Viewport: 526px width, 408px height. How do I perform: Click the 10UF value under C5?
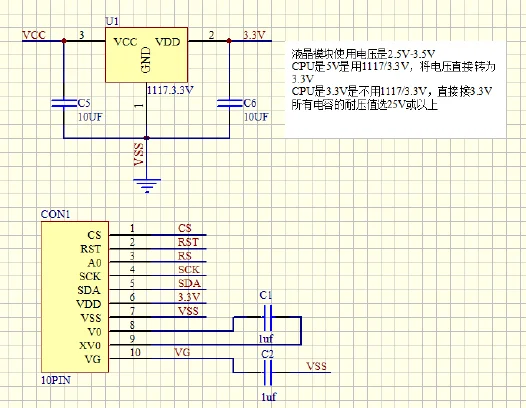[x=90, y=117]
